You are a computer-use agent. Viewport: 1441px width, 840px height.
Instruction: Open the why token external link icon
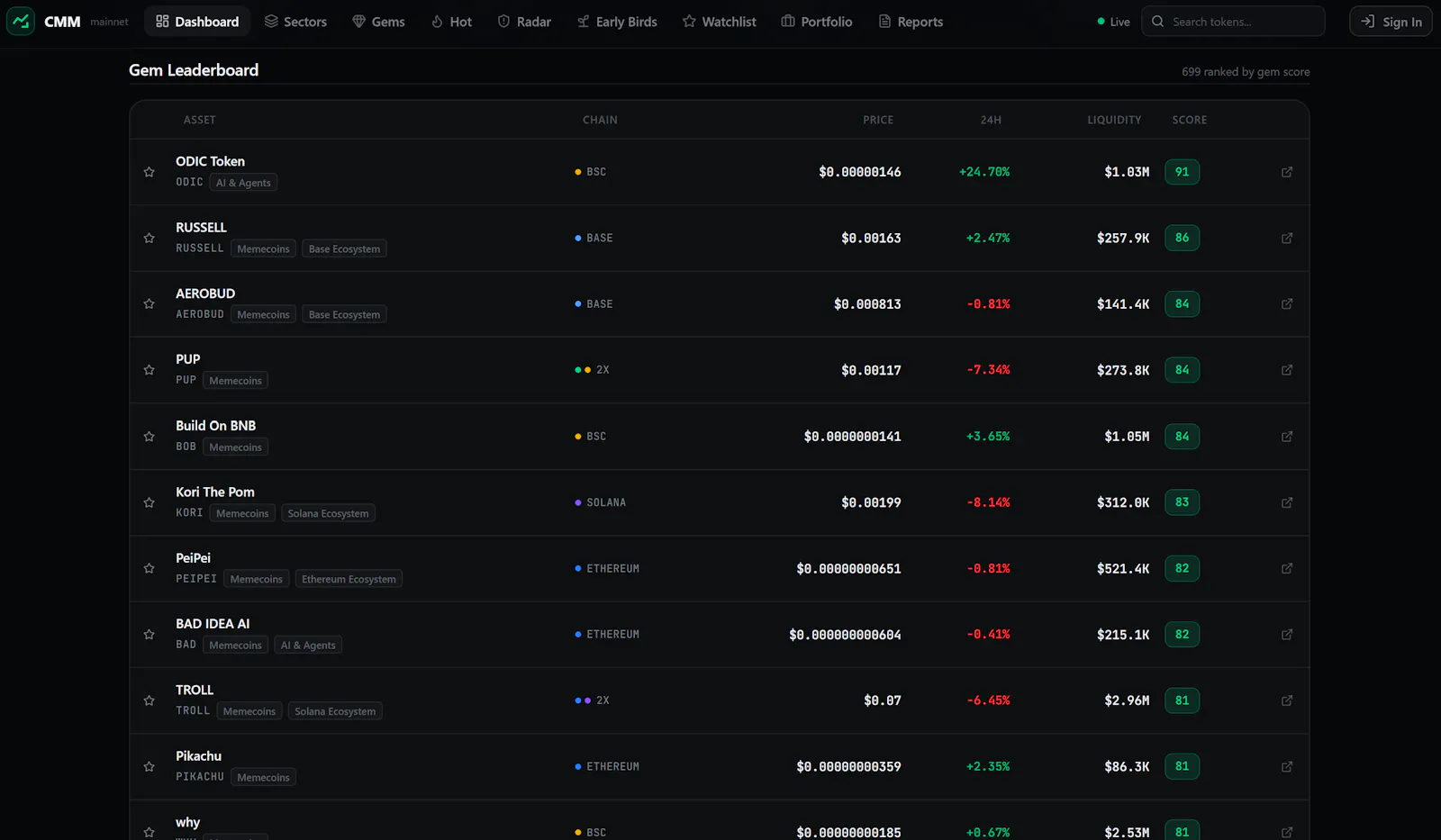pyautogui.click(x=1287, y=832)
